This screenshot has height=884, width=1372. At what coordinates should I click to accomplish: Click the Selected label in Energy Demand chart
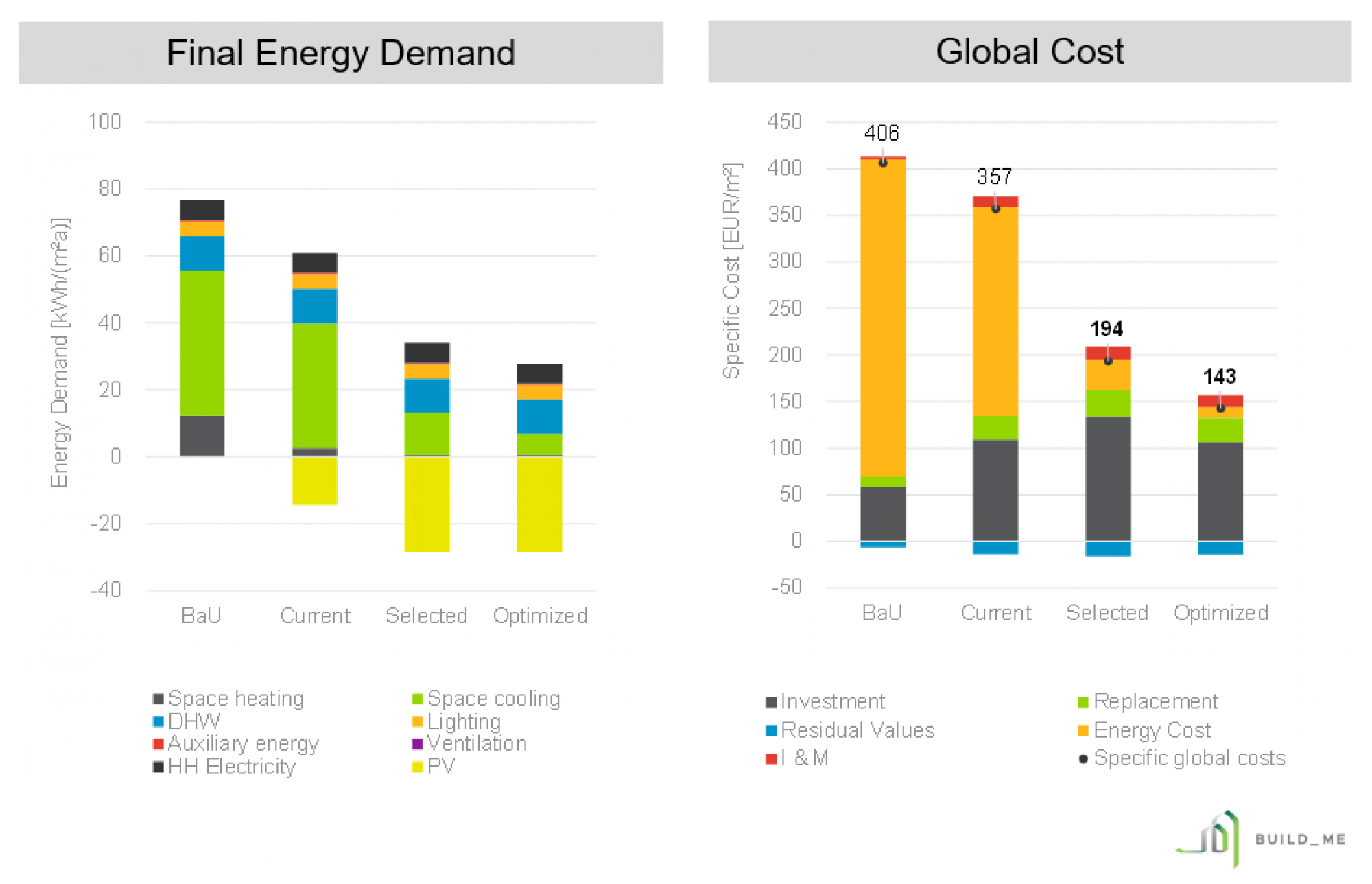tap(426, 616)
